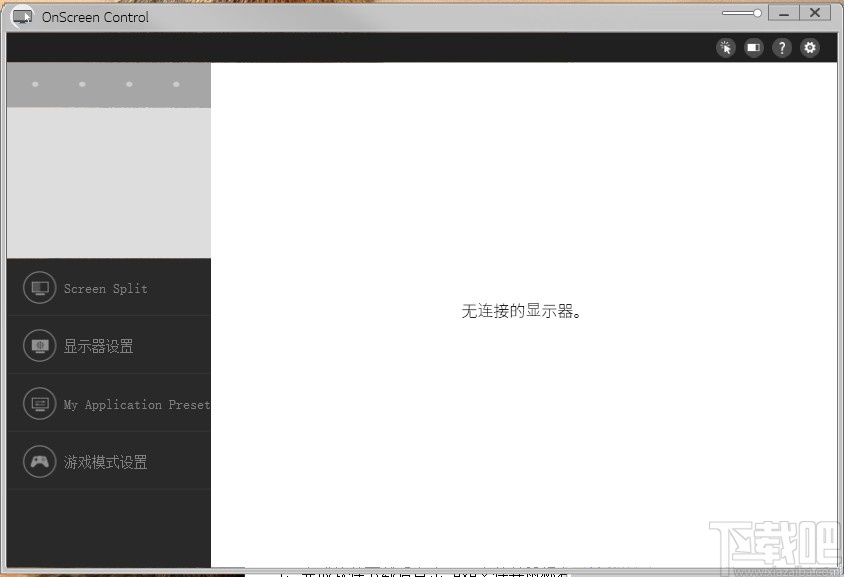Viewport: 844px width, 577px height.
Task: Open help via the question mark icon
Action: pyautogui.click(x=781, y=47)
